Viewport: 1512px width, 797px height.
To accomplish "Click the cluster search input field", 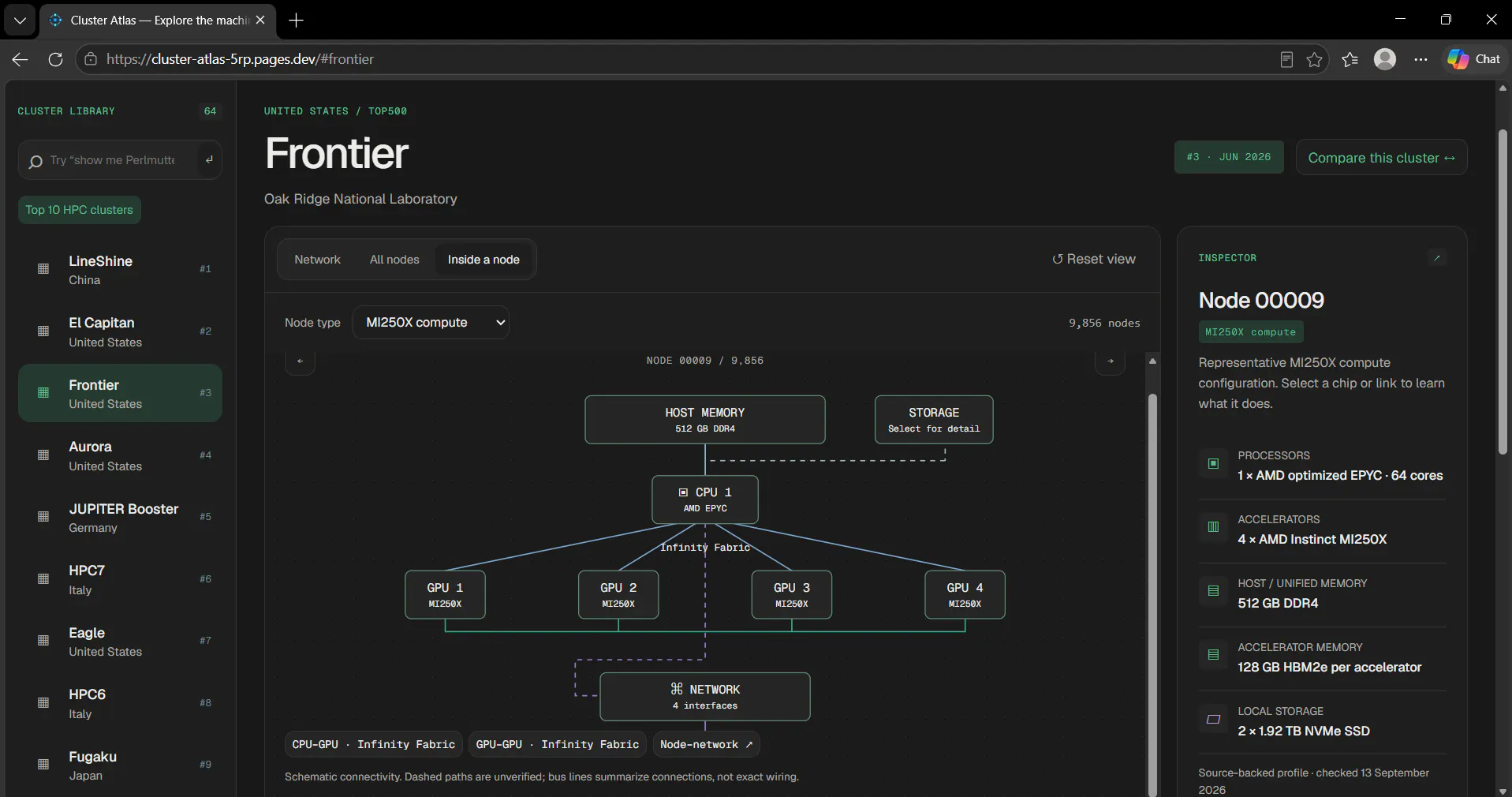I will [120, 160].
